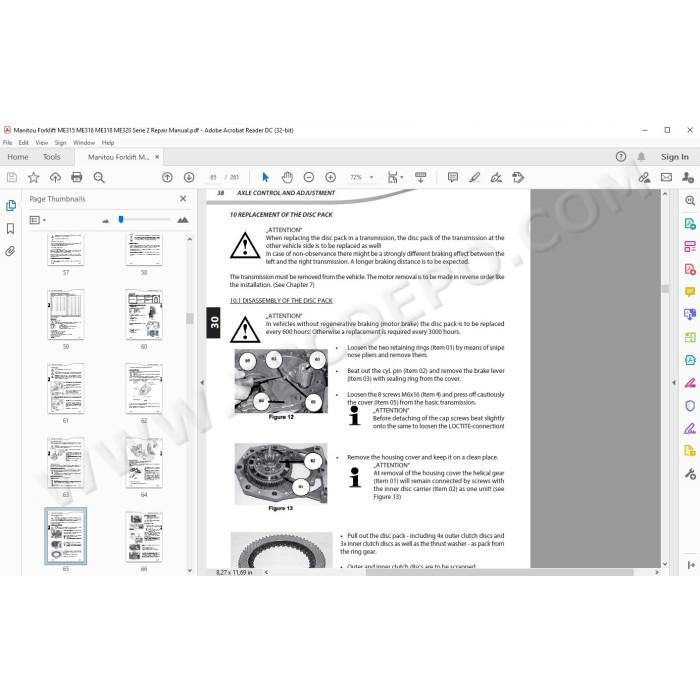Open the View menu
The width and height of the screenshot is (700, 700).
pyautogui.click(x=42, y=142)
